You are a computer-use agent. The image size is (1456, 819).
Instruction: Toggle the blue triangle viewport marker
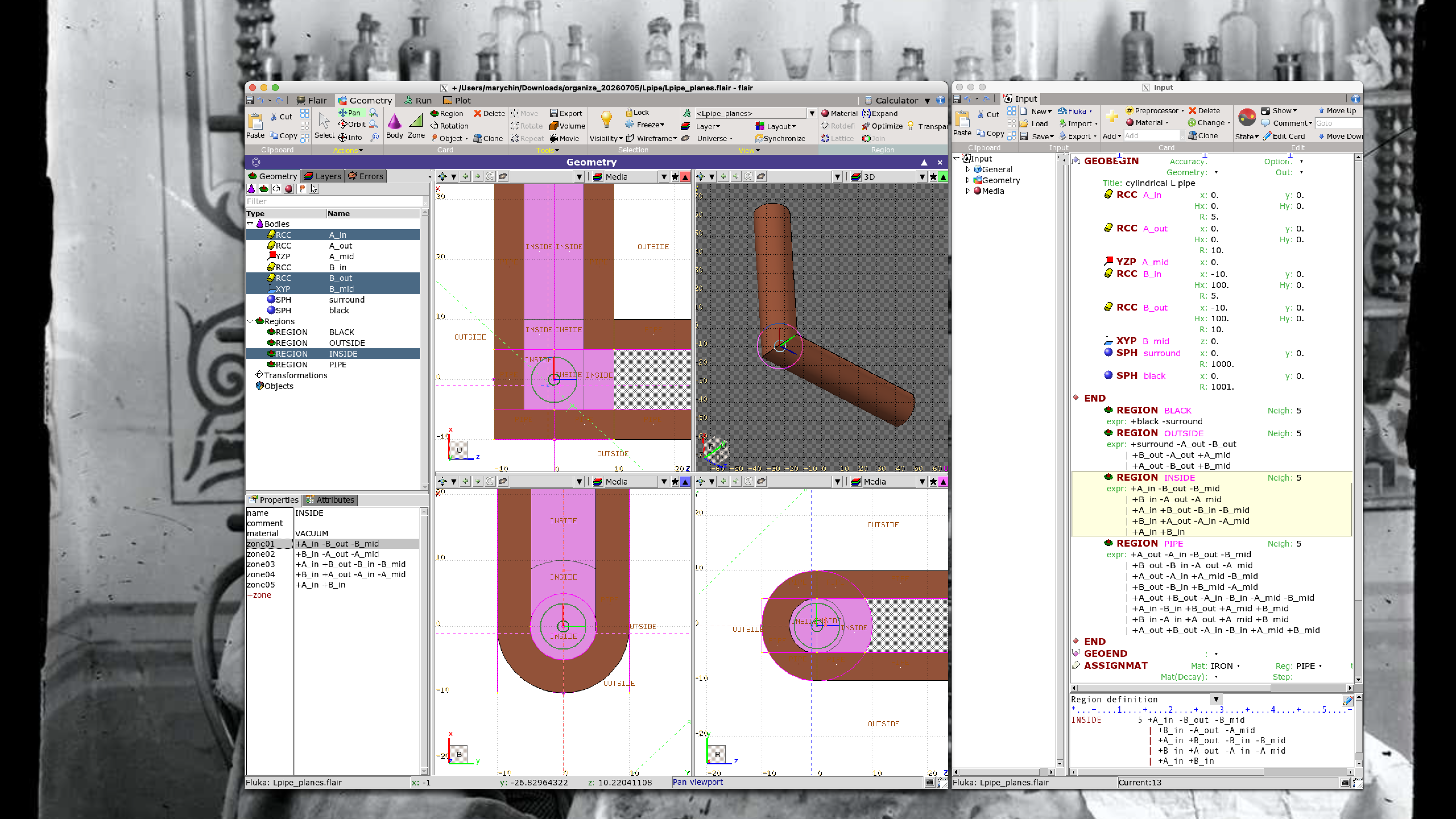(x=685, y=481)
